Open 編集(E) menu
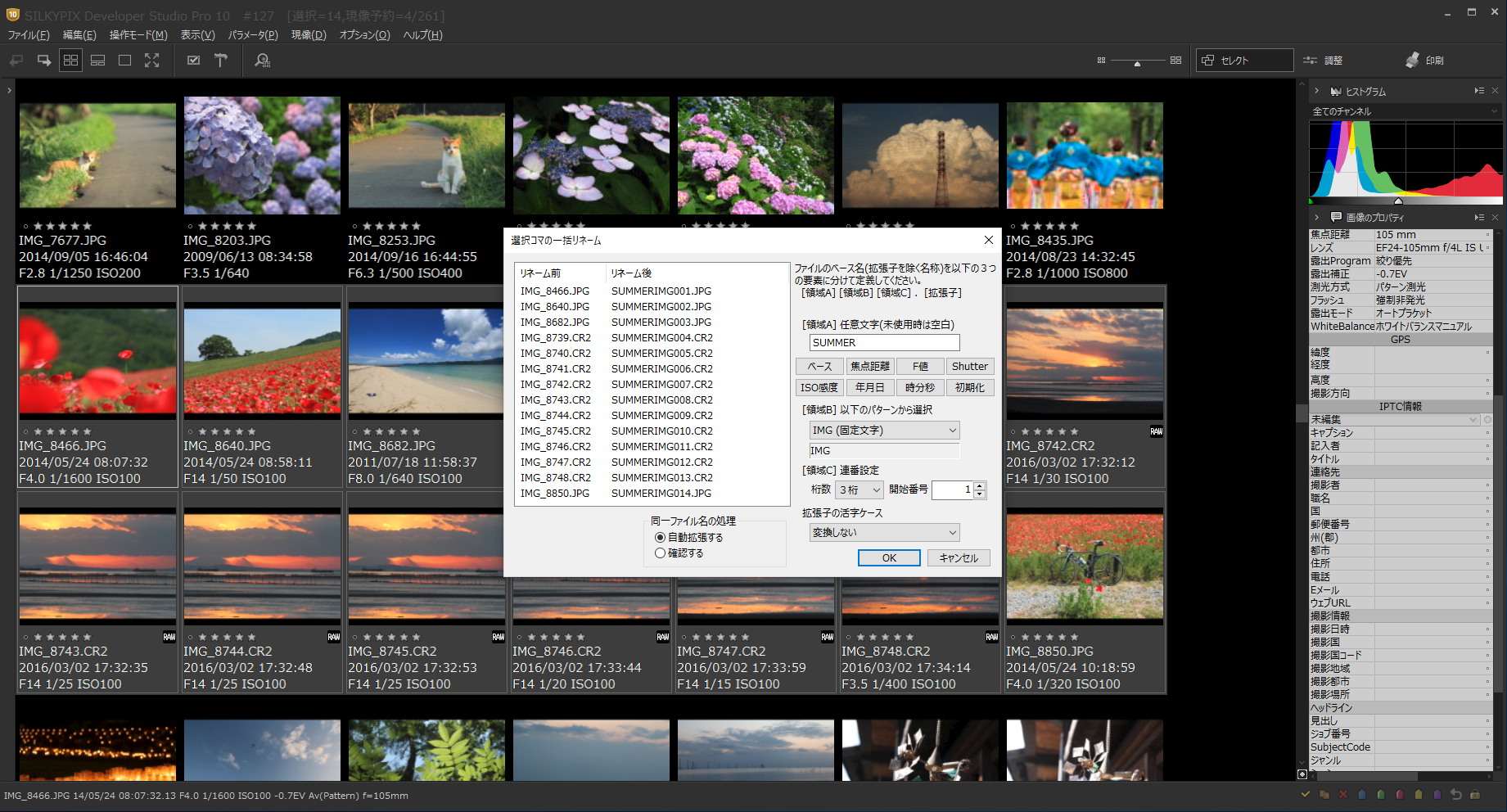 click(x=79, y=35)
